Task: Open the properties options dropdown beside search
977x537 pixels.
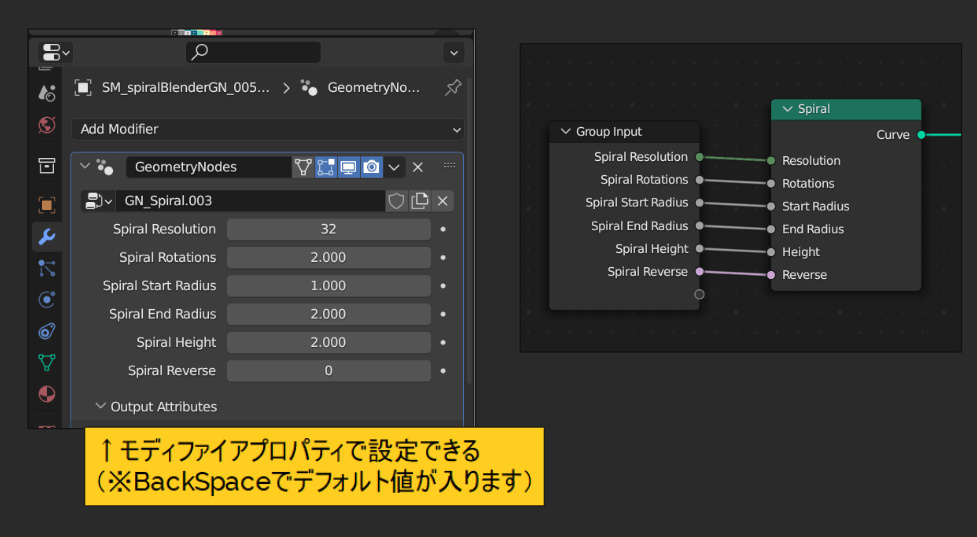Action: (x=454, y=53)
